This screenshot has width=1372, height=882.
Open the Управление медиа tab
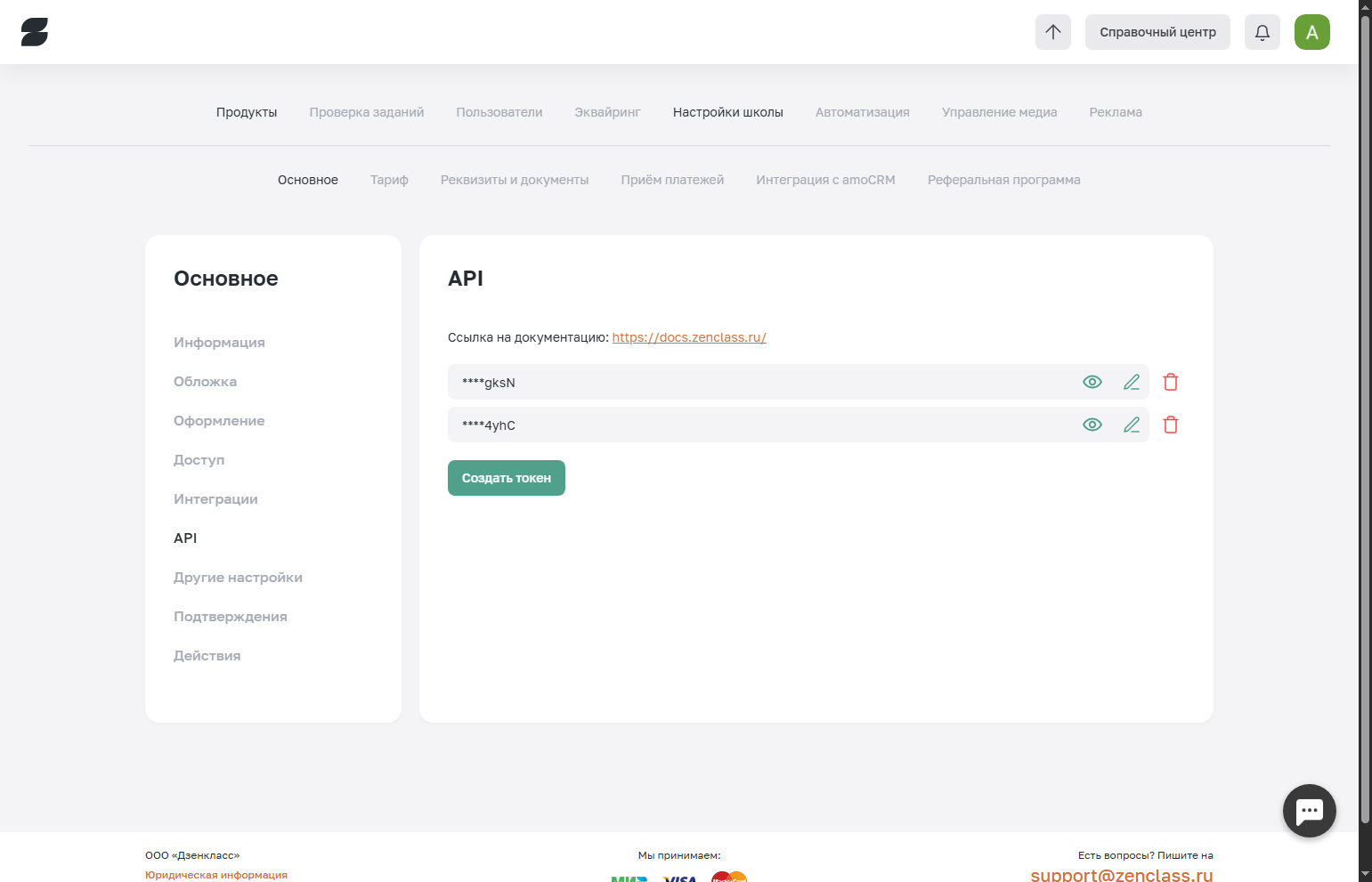pos(1000,112)
